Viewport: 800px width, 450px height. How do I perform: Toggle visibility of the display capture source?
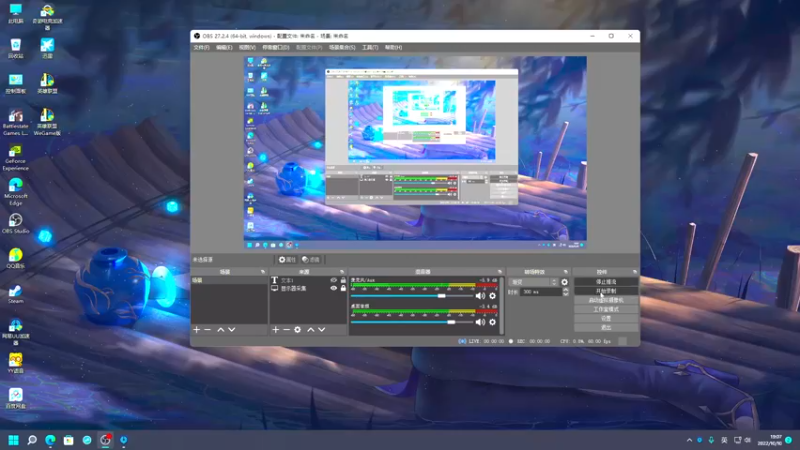(333, 288)
